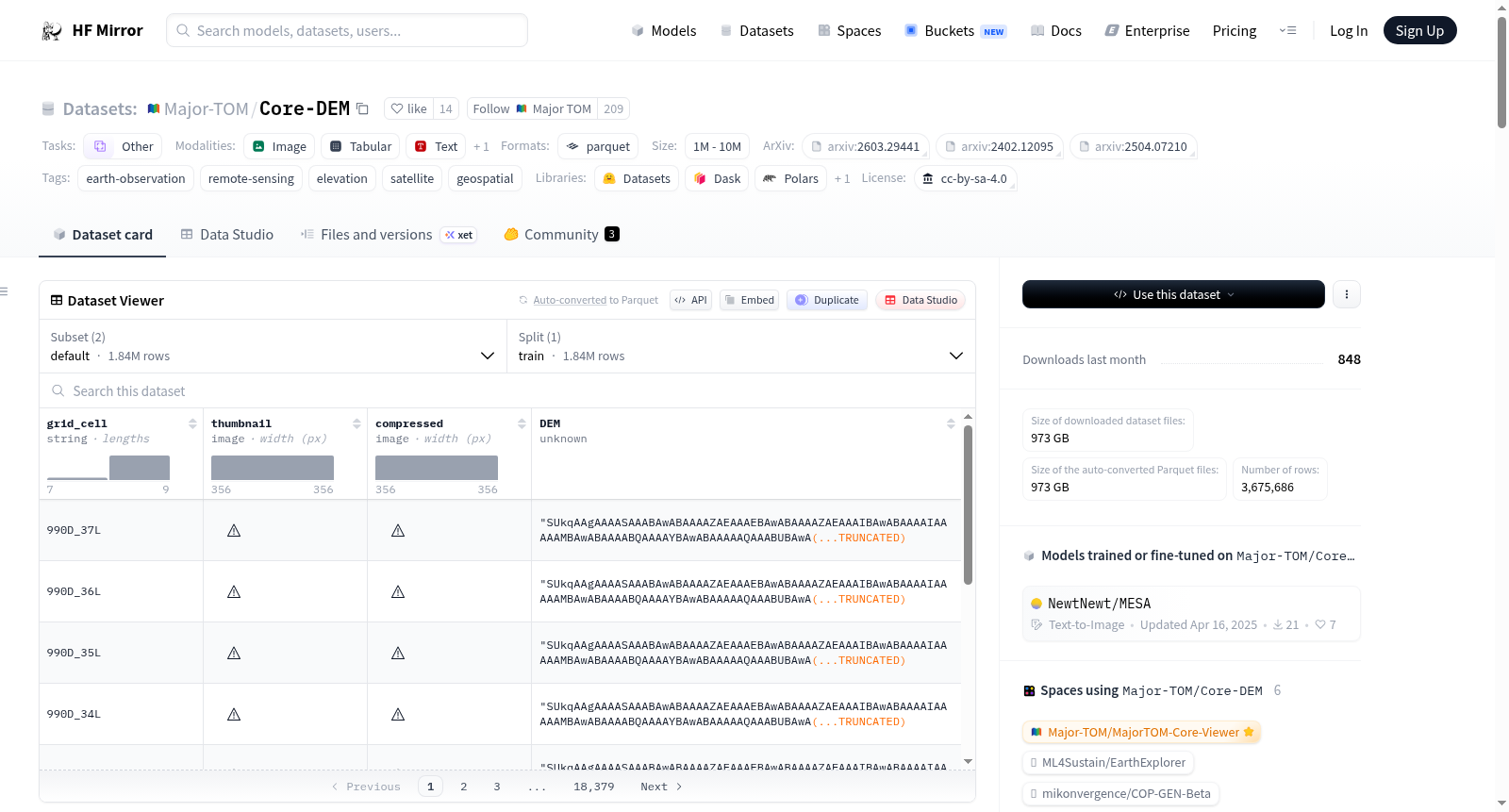The image size is (1509, 812).
Task: Click the Embed button
Action: (x=750, y=300)
